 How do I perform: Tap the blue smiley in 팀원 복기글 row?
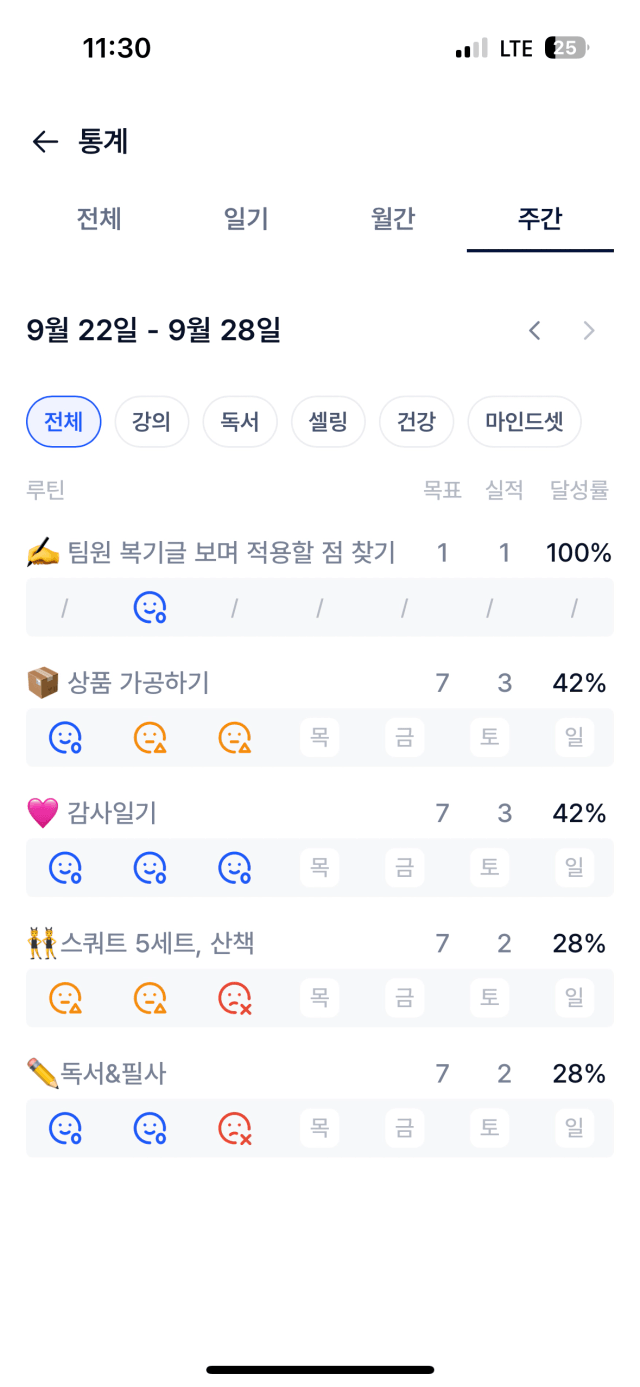[x=150, y=607]
